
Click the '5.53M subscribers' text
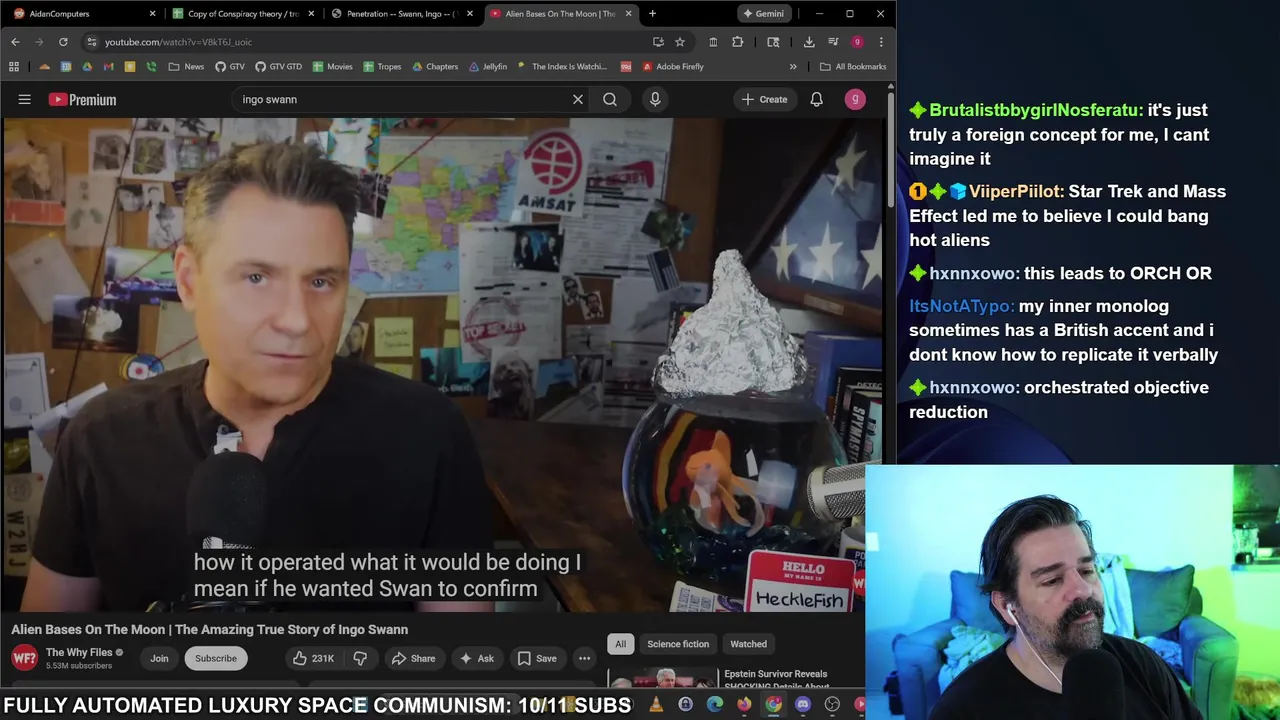tap(79, 666)
